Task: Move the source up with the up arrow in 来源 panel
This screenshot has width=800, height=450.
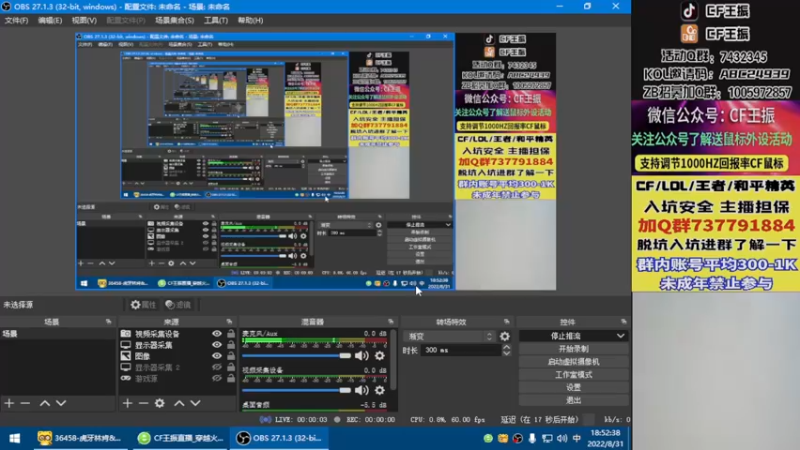Action: click(x=179, y=403)
